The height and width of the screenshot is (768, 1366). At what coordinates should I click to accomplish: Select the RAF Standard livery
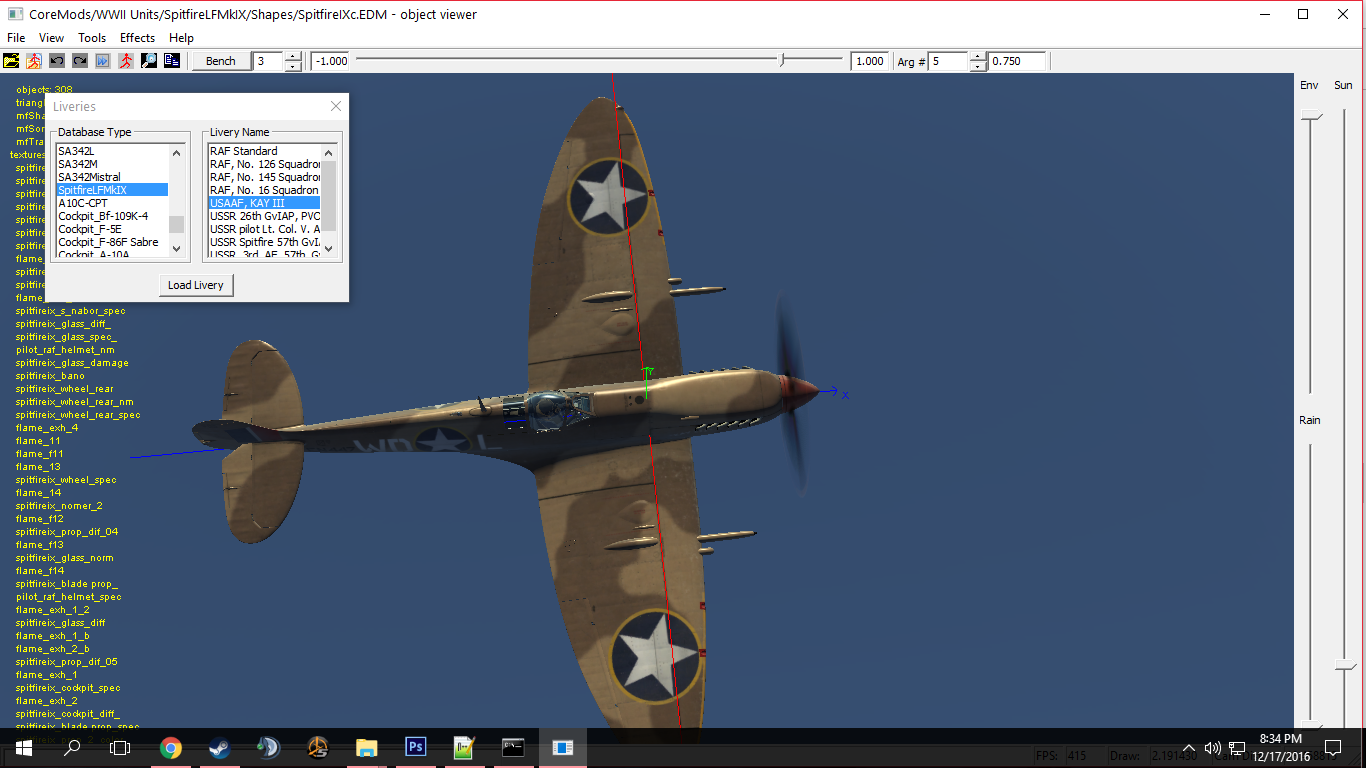264,151
